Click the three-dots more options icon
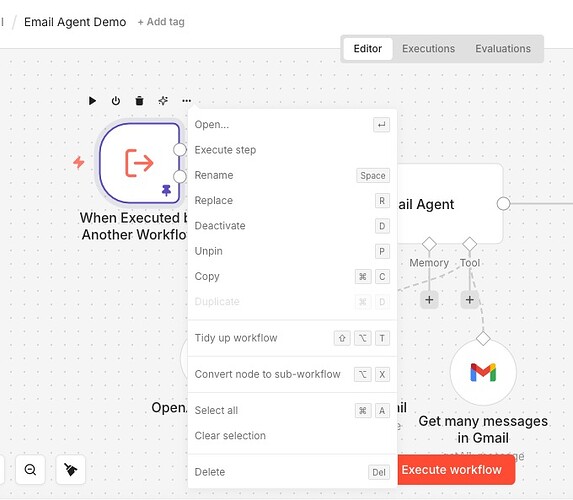 [186, 101]
